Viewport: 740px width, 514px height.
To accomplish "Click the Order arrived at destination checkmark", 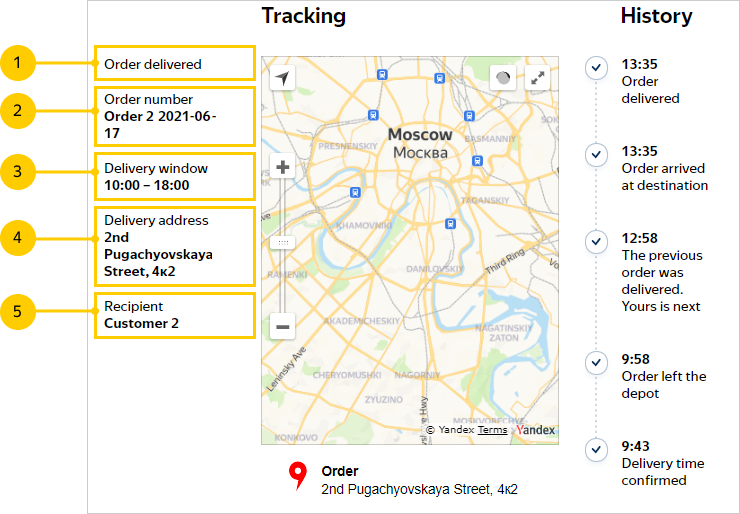I will click(596, 155).
